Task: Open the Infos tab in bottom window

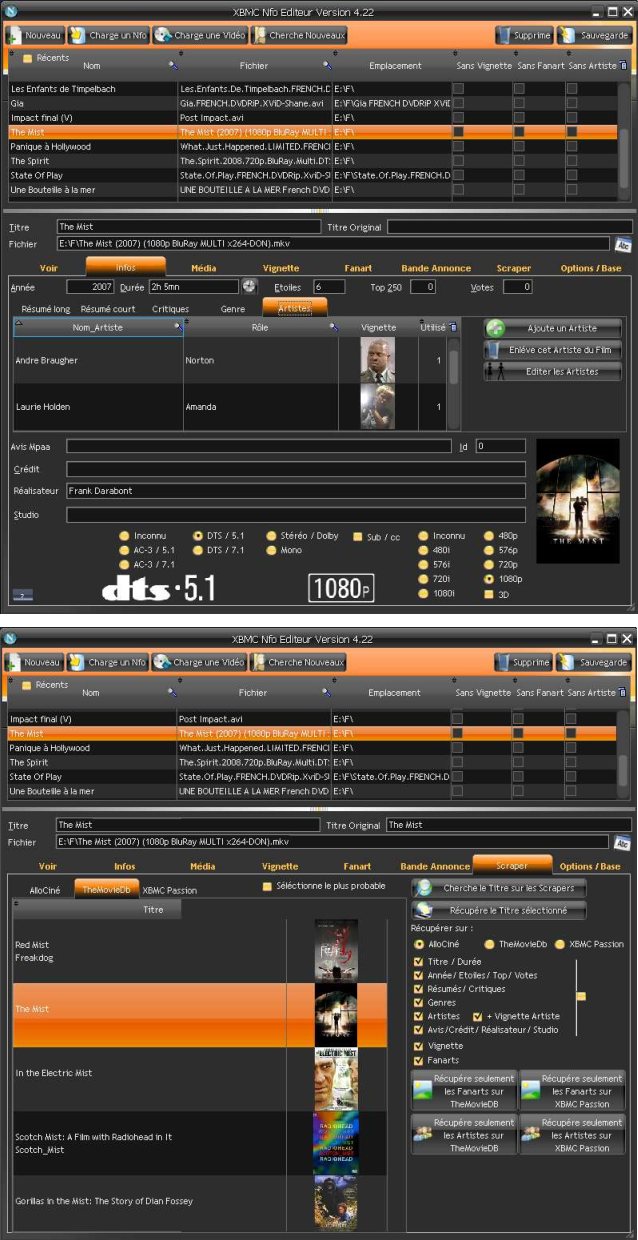Action: (x=125, y=866)
